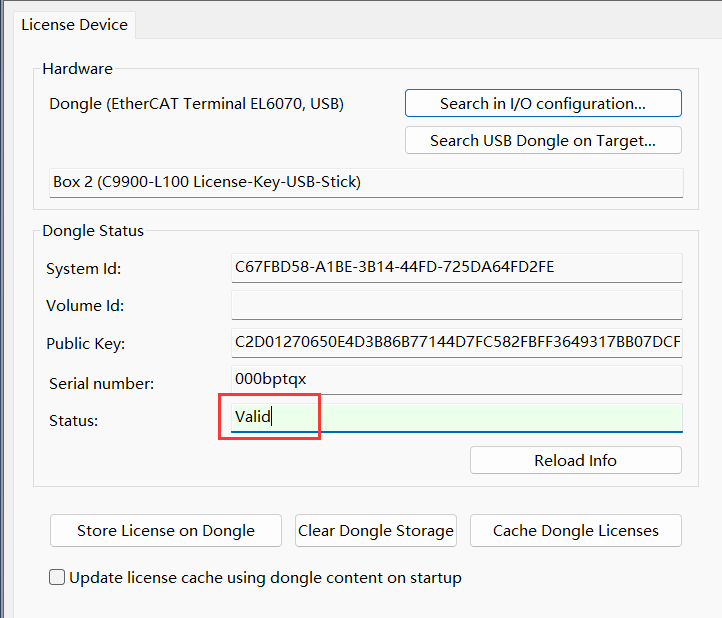Enable update license cache on startup checkbox
Viewport: 722px width, 618px height.
click(57, 577)
